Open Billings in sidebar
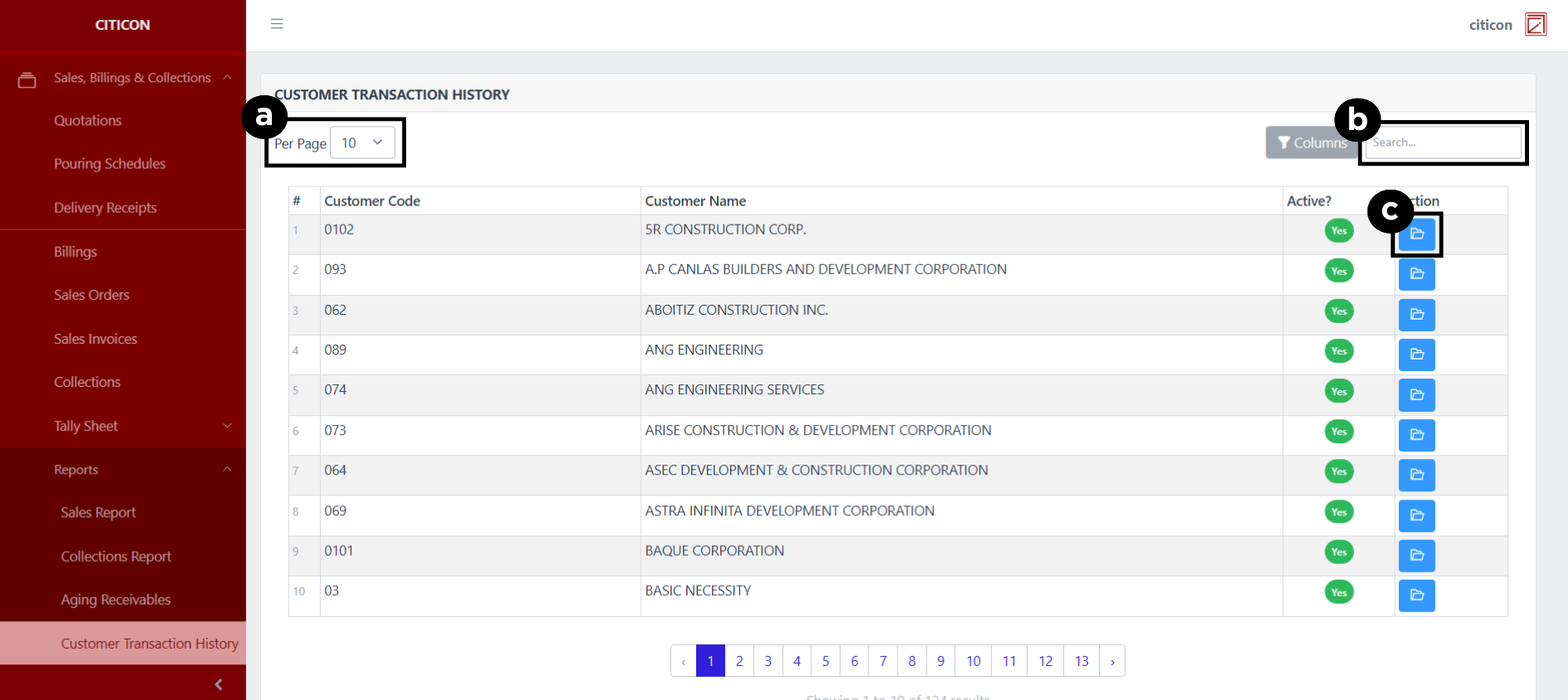The height and width of the screenshot is (700, 1568). pos(75,252)
